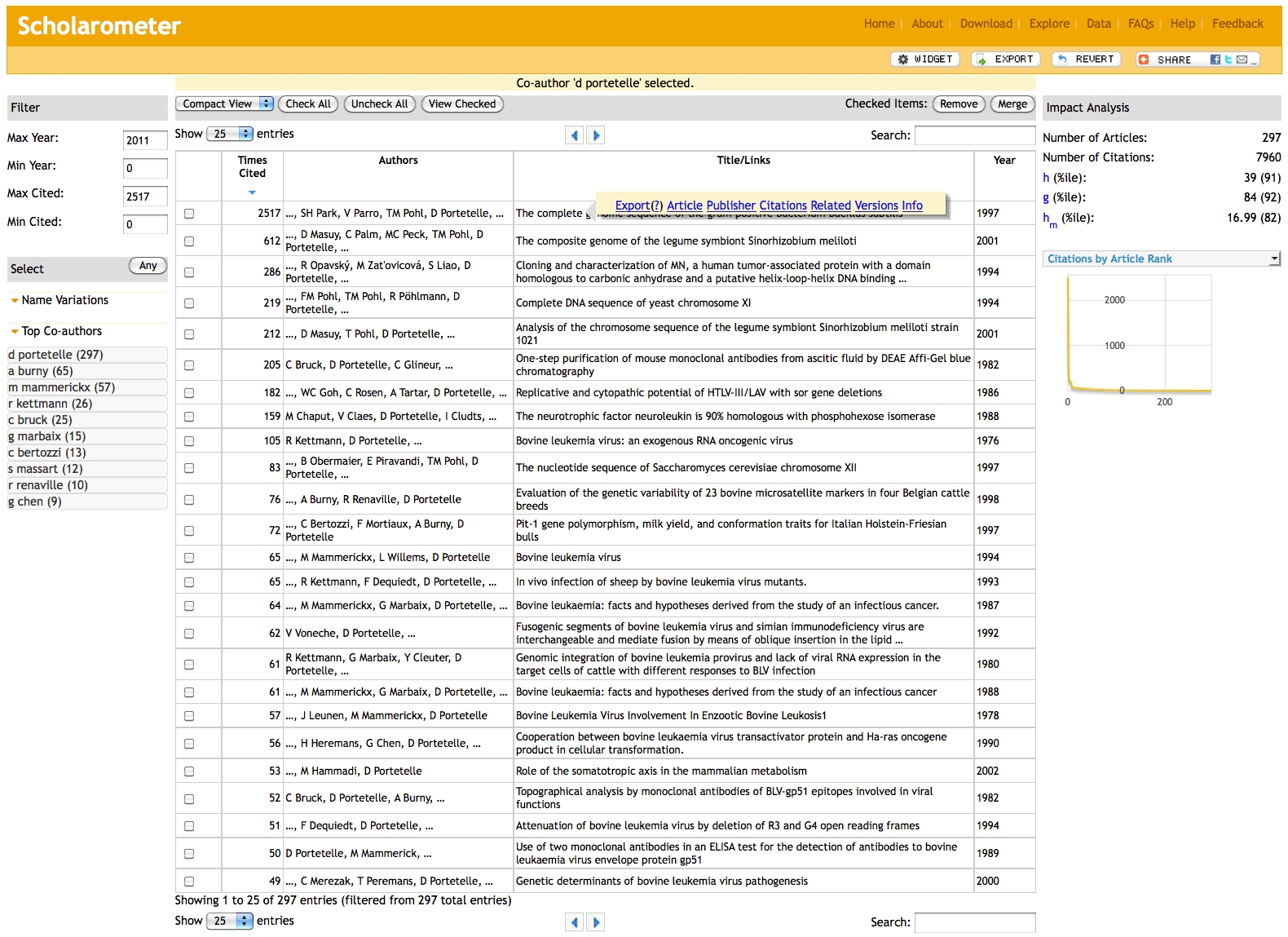This screenshot has height=937, width=1288.
Task: Click the Export icon button
Action: (1006, 60)
